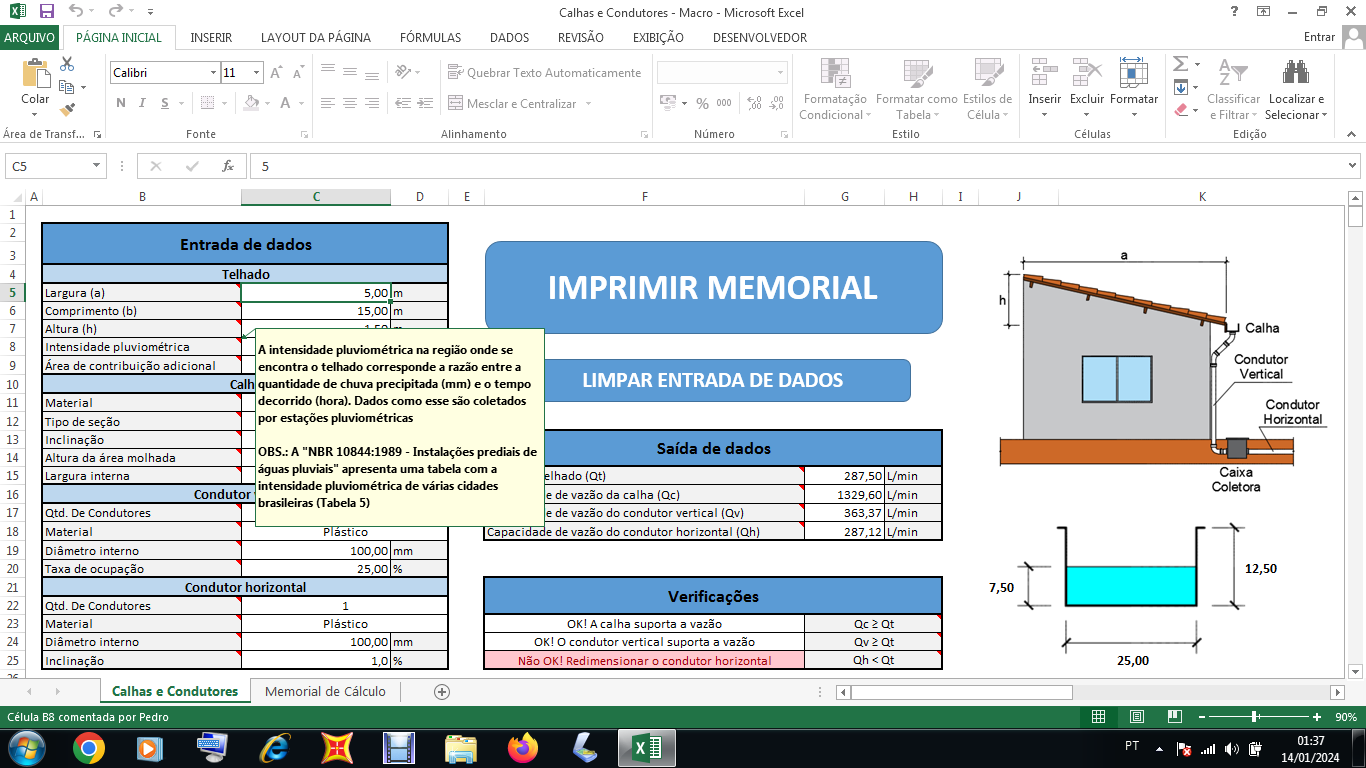Switch to Memorial de Cálculo sheet tab

tap(325, 691)
